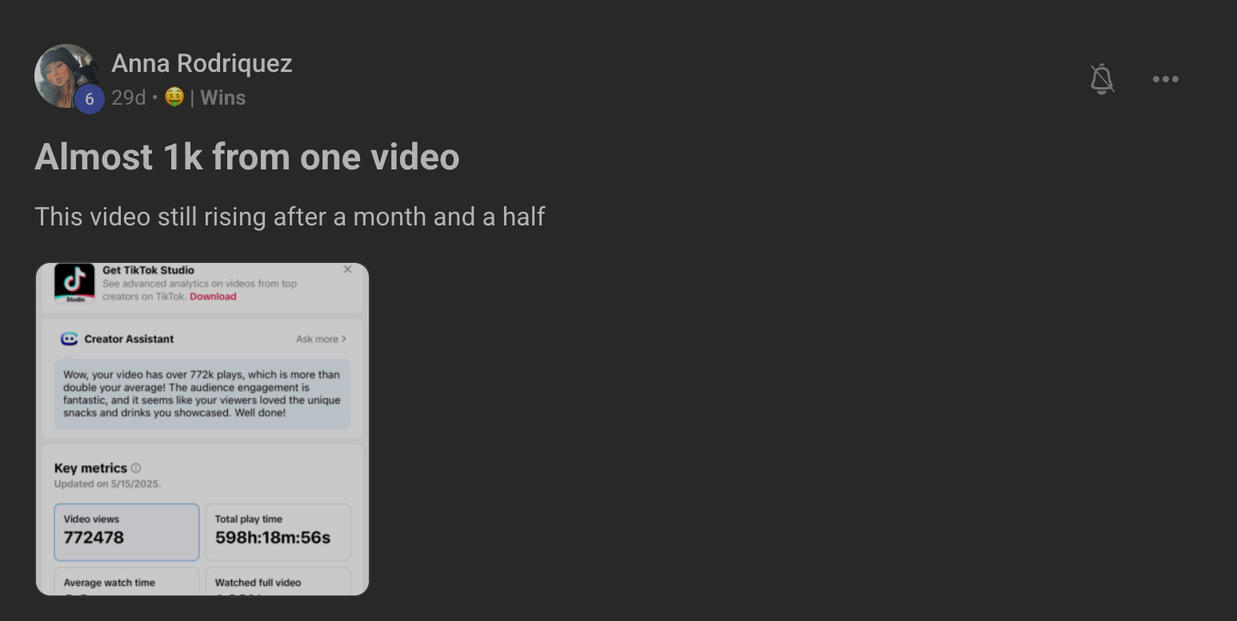The height and width of the screenshot is (621, 1237).
Task: Open the 'Almost 1k from one video' title
Action: [x=247, y=157]
